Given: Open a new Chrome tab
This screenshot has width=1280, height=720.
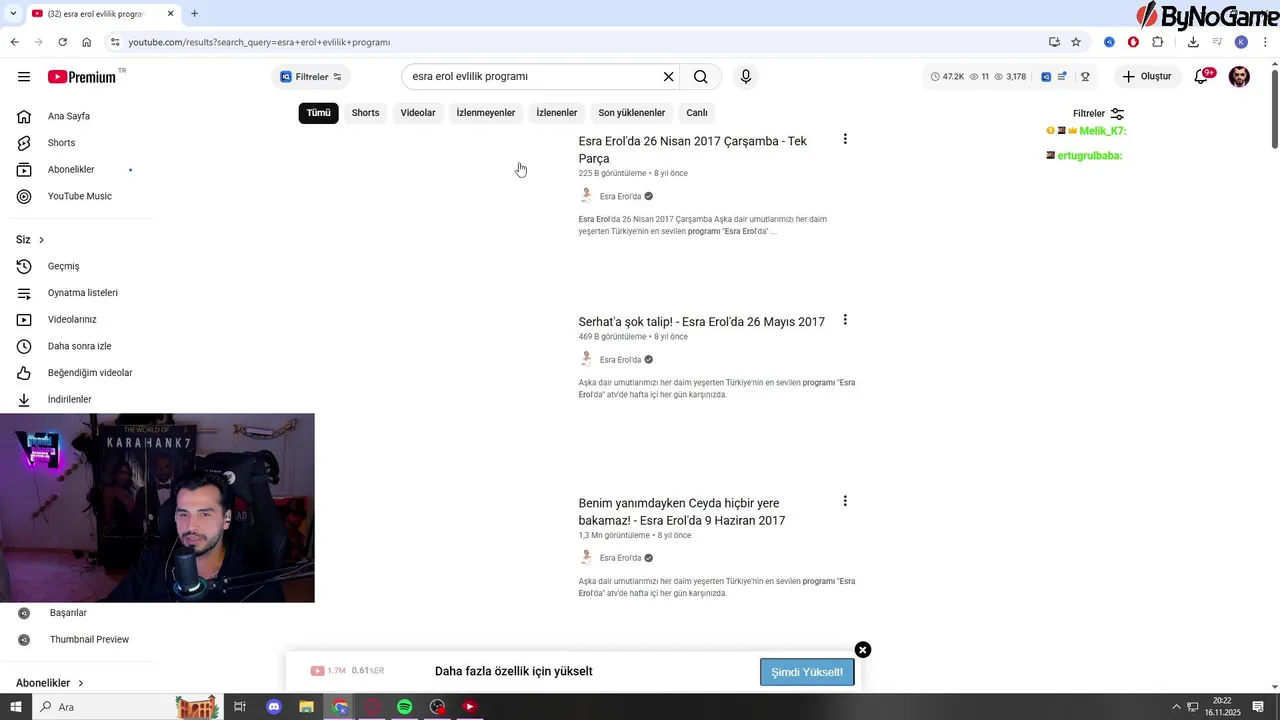Looking at the screenshot, I should pos(194,14).
